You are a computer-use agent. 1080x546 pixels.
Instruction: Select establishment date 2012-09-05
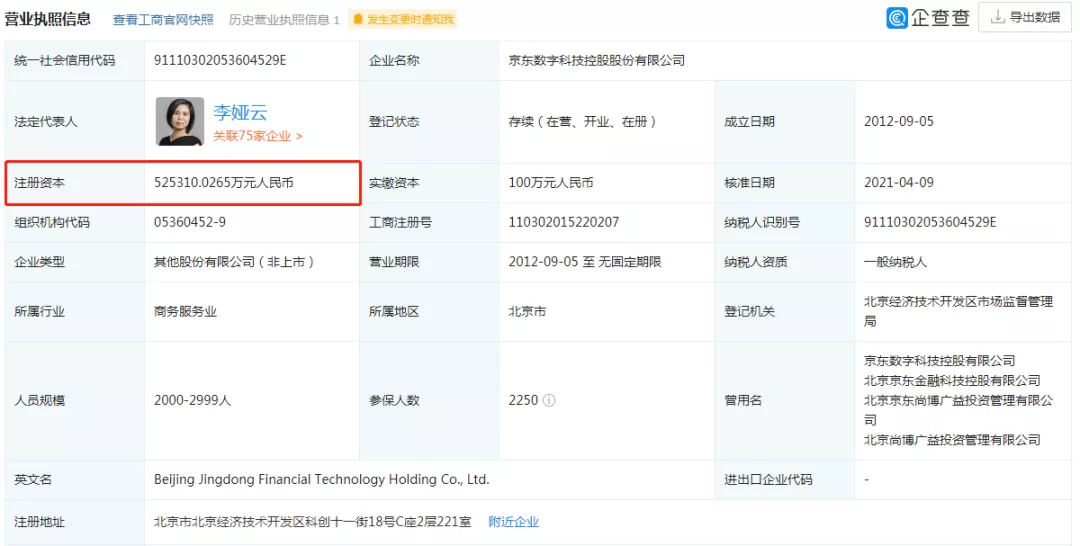899,121
